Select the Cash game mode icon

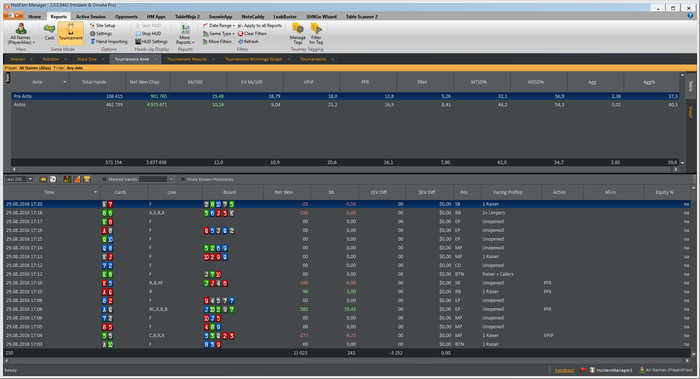point(49,33)
